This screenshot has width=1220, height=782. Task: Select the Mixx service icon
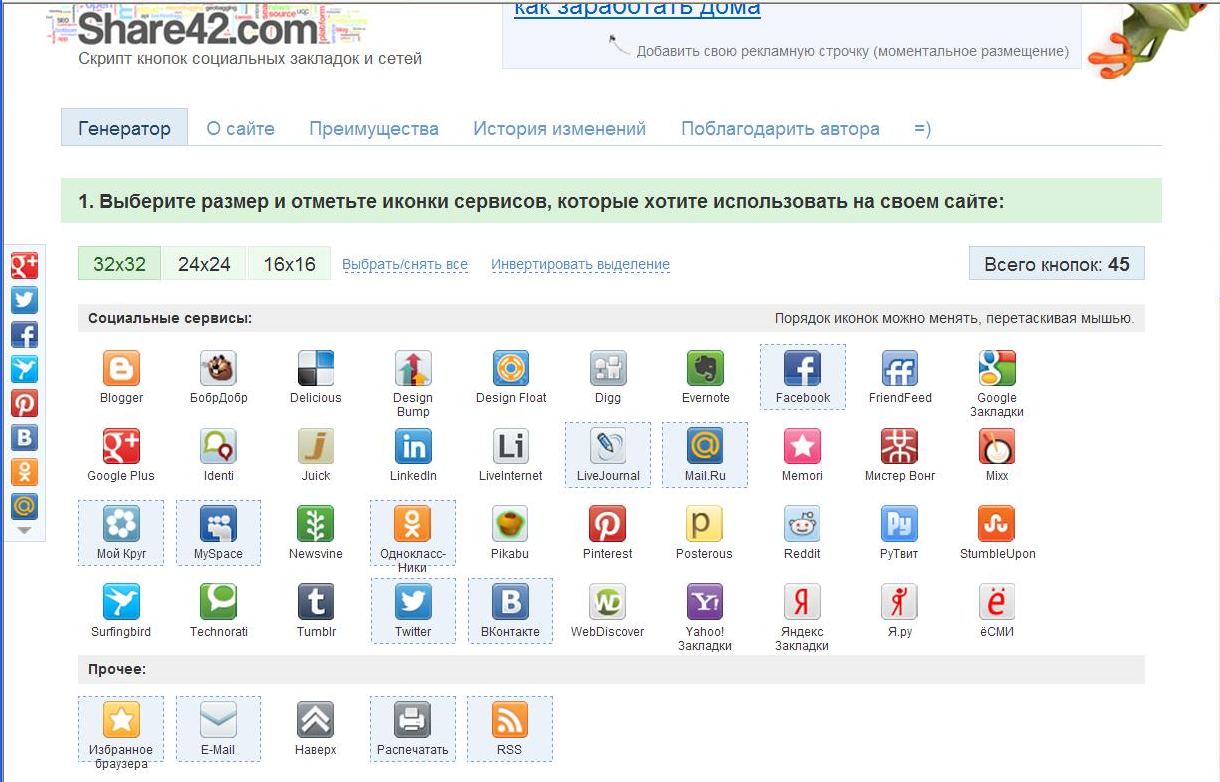tap(997, 446)
